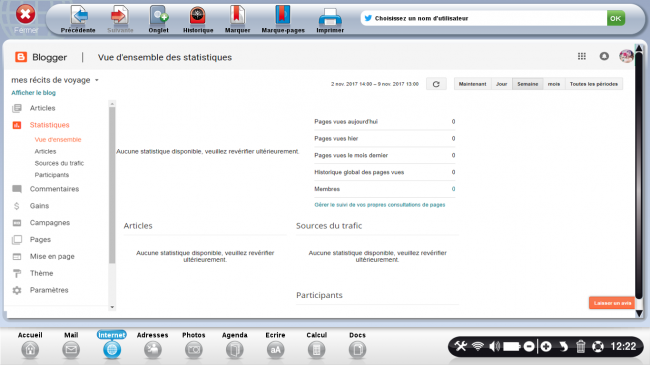This screenshot has height=365, width=650.
Task: Click the Twitter username input field
Action: (x=483, y=18)
